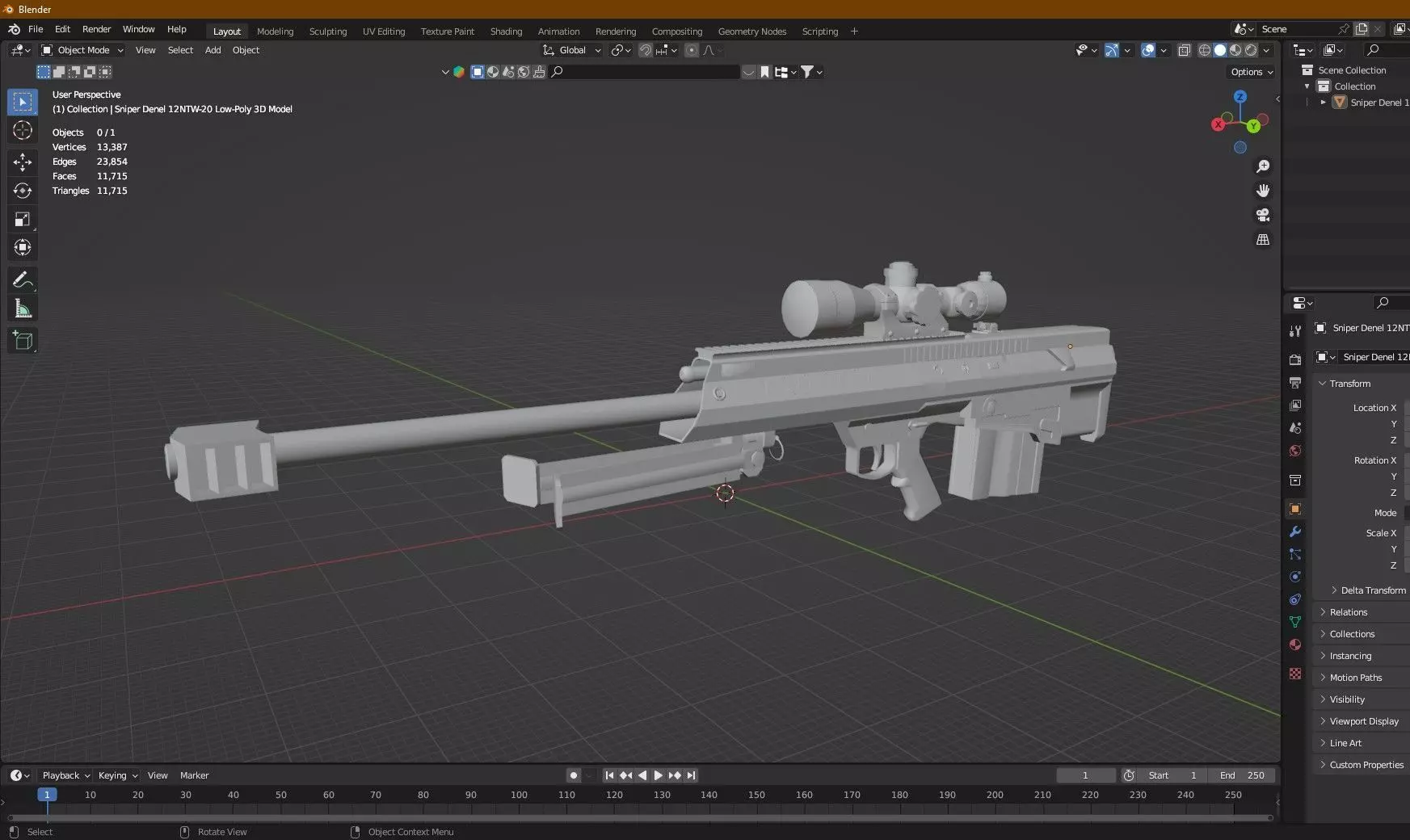Click the Start frame field
The image size is (1410, 840).
[1172, 775]
